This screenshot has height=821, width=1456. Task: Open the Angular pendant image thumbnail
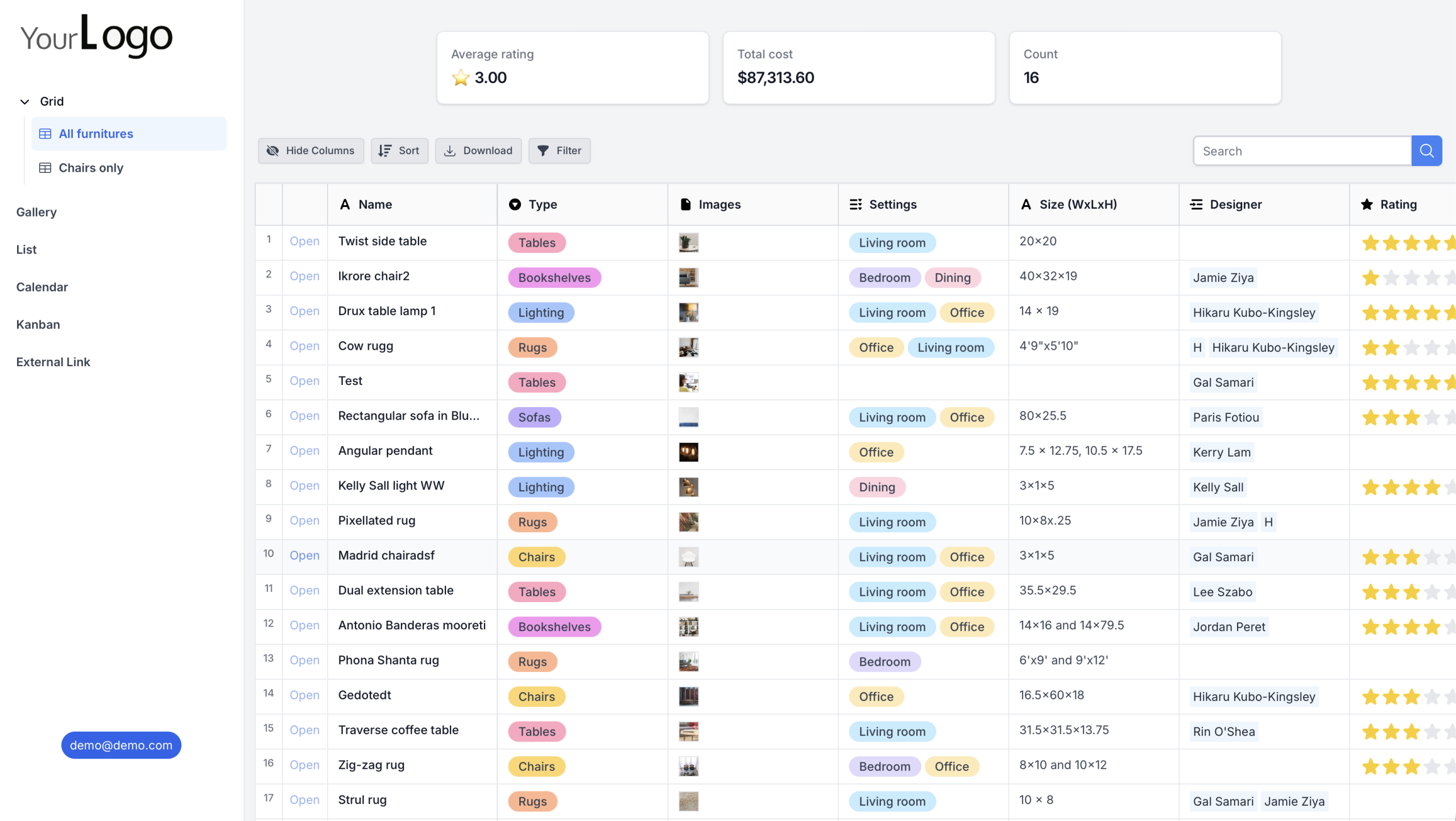(688, 452)
